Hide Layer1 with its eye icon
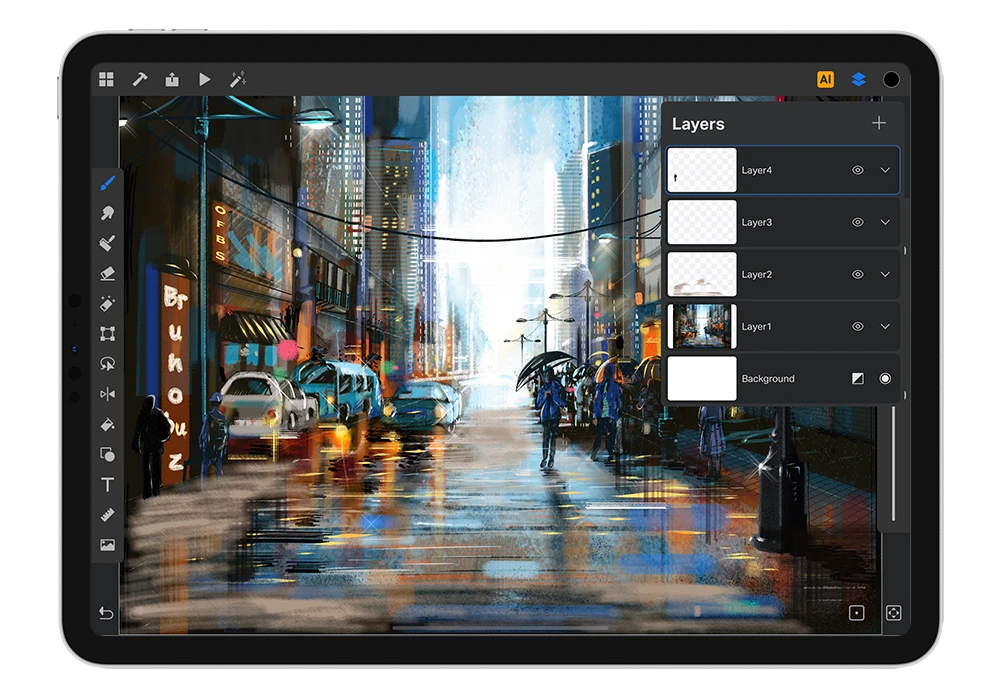Viewport: 1000px width, 697px height. [x=858, y=326]
